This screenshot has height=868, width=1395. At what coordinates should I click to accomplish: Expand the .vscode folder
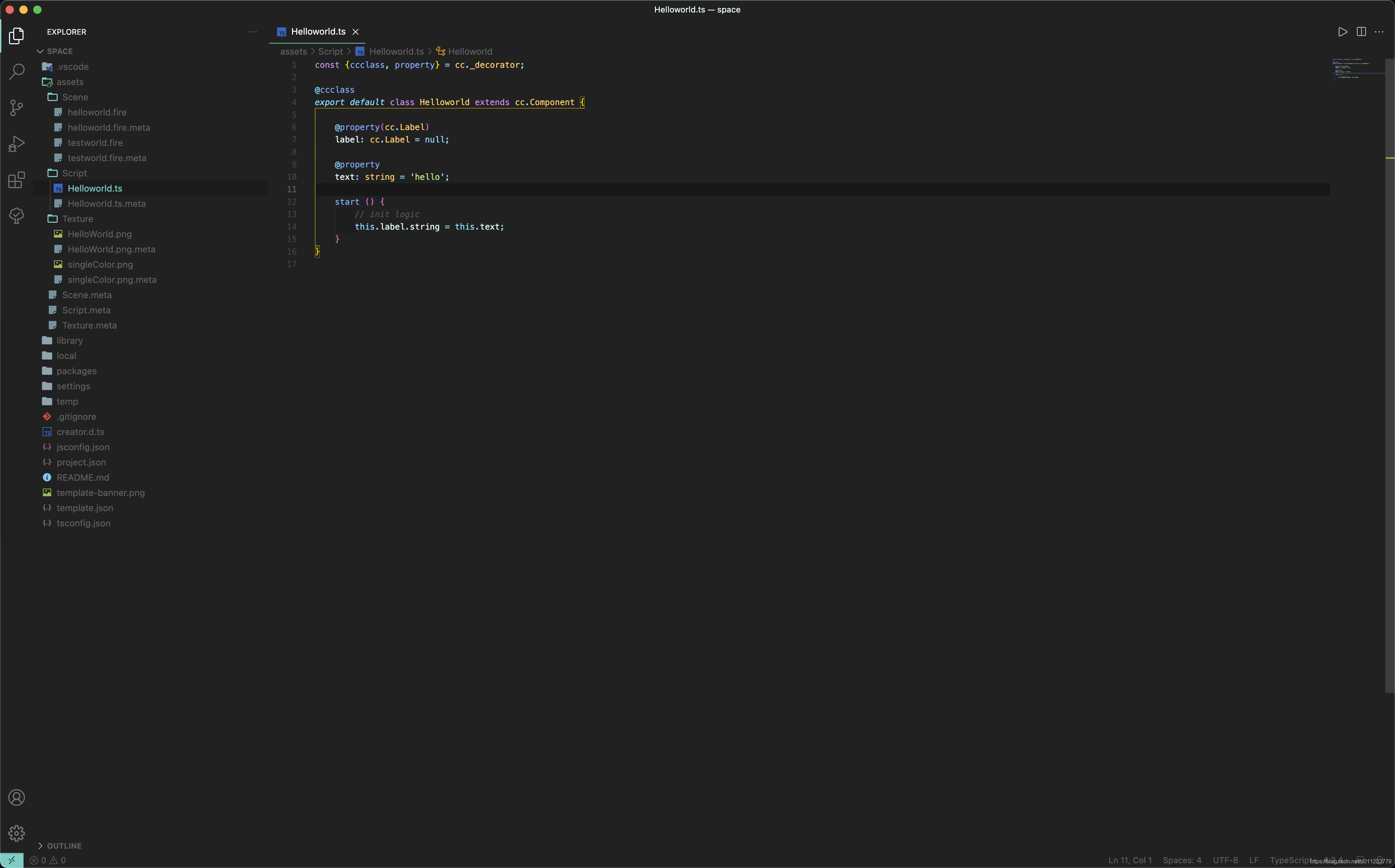(72, 67)
